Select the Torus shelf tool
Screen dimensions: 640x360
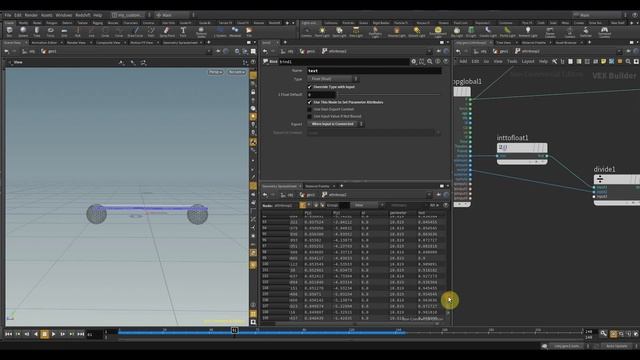point(50,31)
